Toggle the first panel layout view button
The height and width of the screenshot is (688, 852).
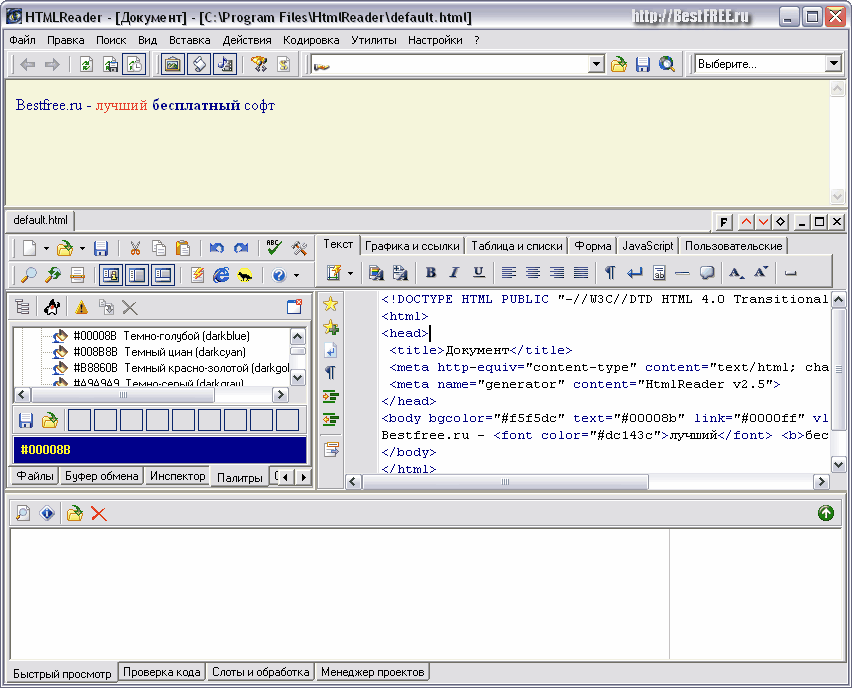111,275
